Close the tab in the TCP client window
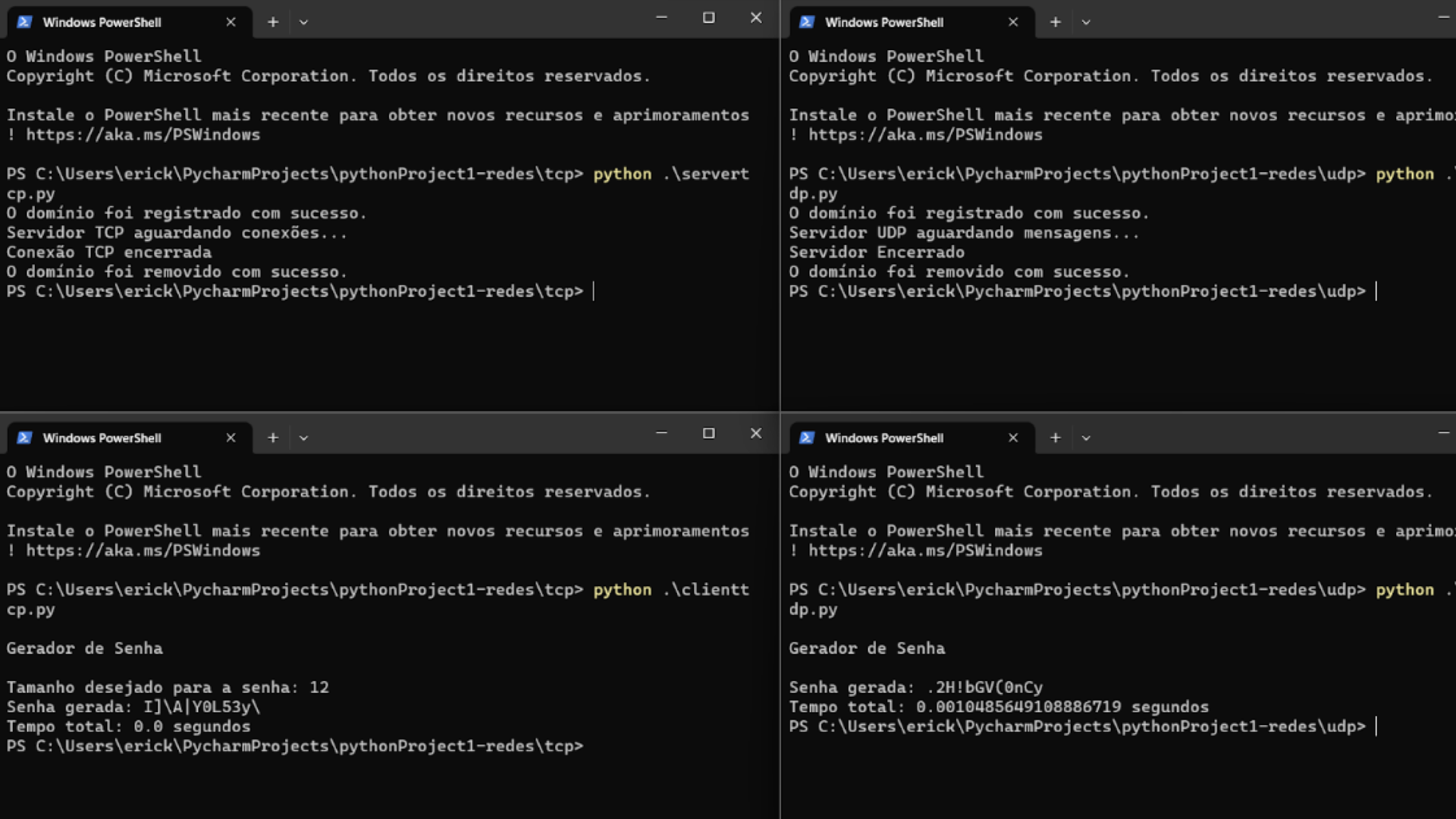This screenshot has height=819, width=1456. point(231,438)
